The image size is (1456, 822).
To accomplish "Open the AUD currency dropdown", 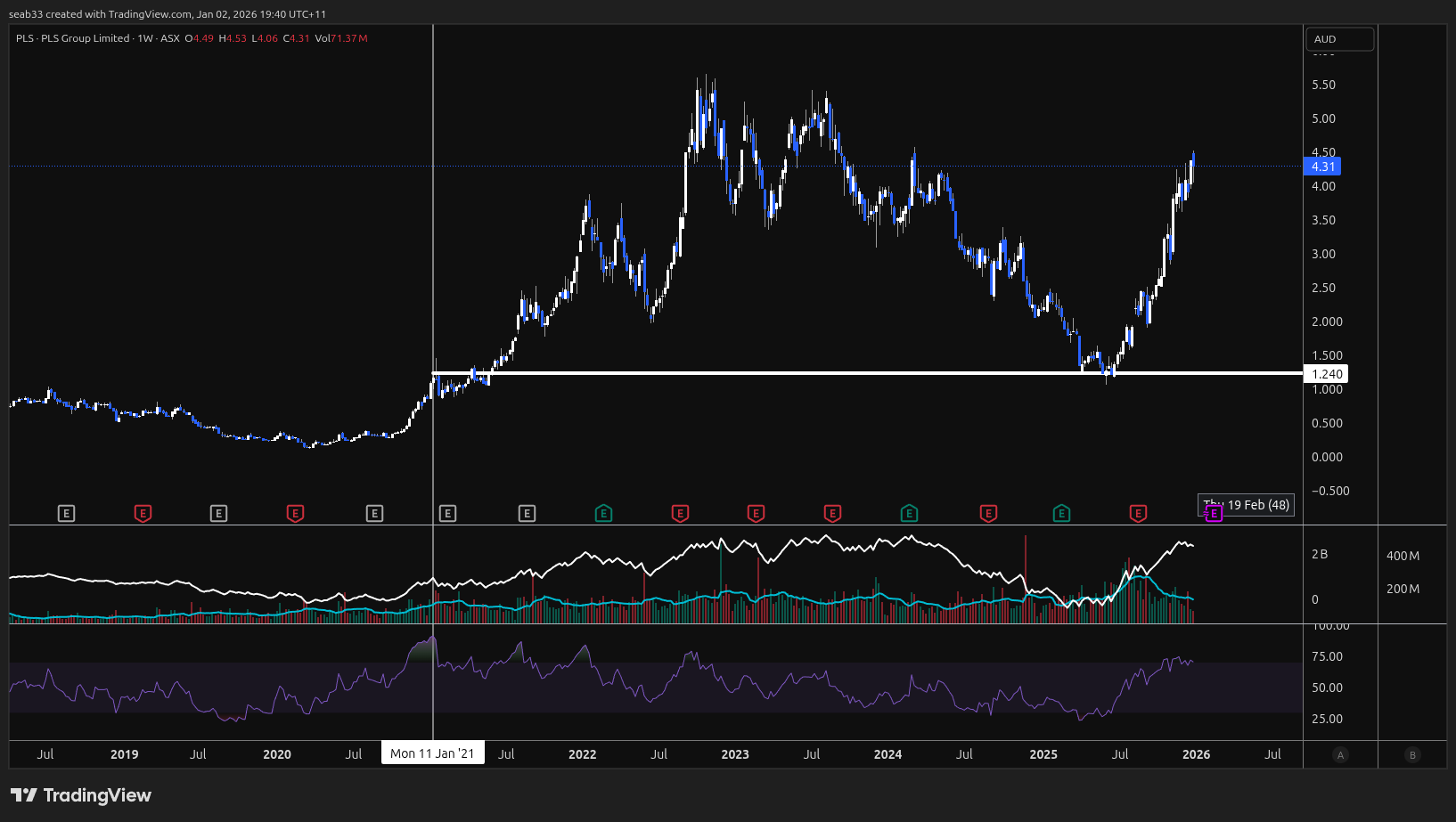I will coord(1339,39).
